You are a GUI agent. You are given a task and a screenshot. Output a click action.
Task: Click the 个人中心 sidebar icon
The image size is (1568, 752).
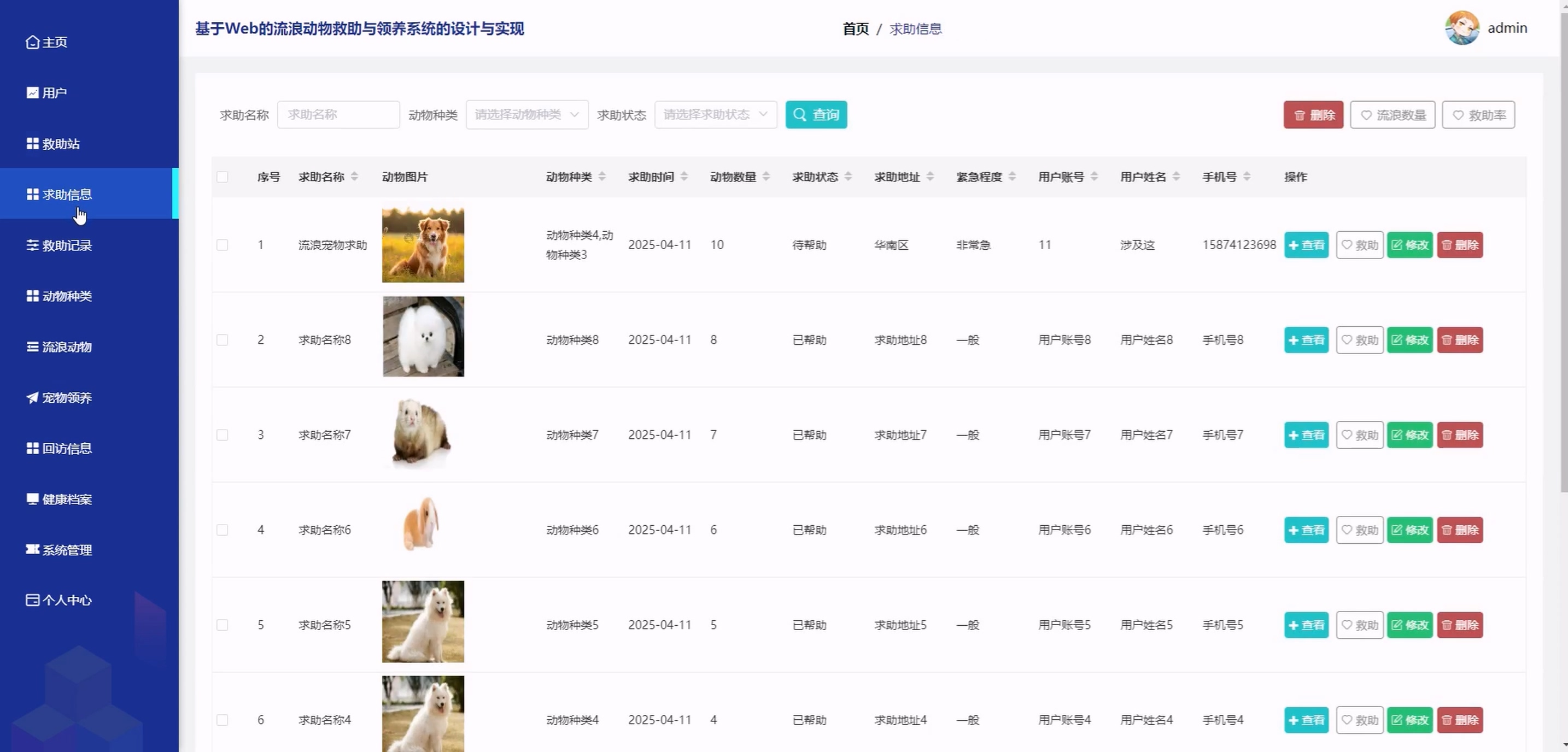click(32, 600)
